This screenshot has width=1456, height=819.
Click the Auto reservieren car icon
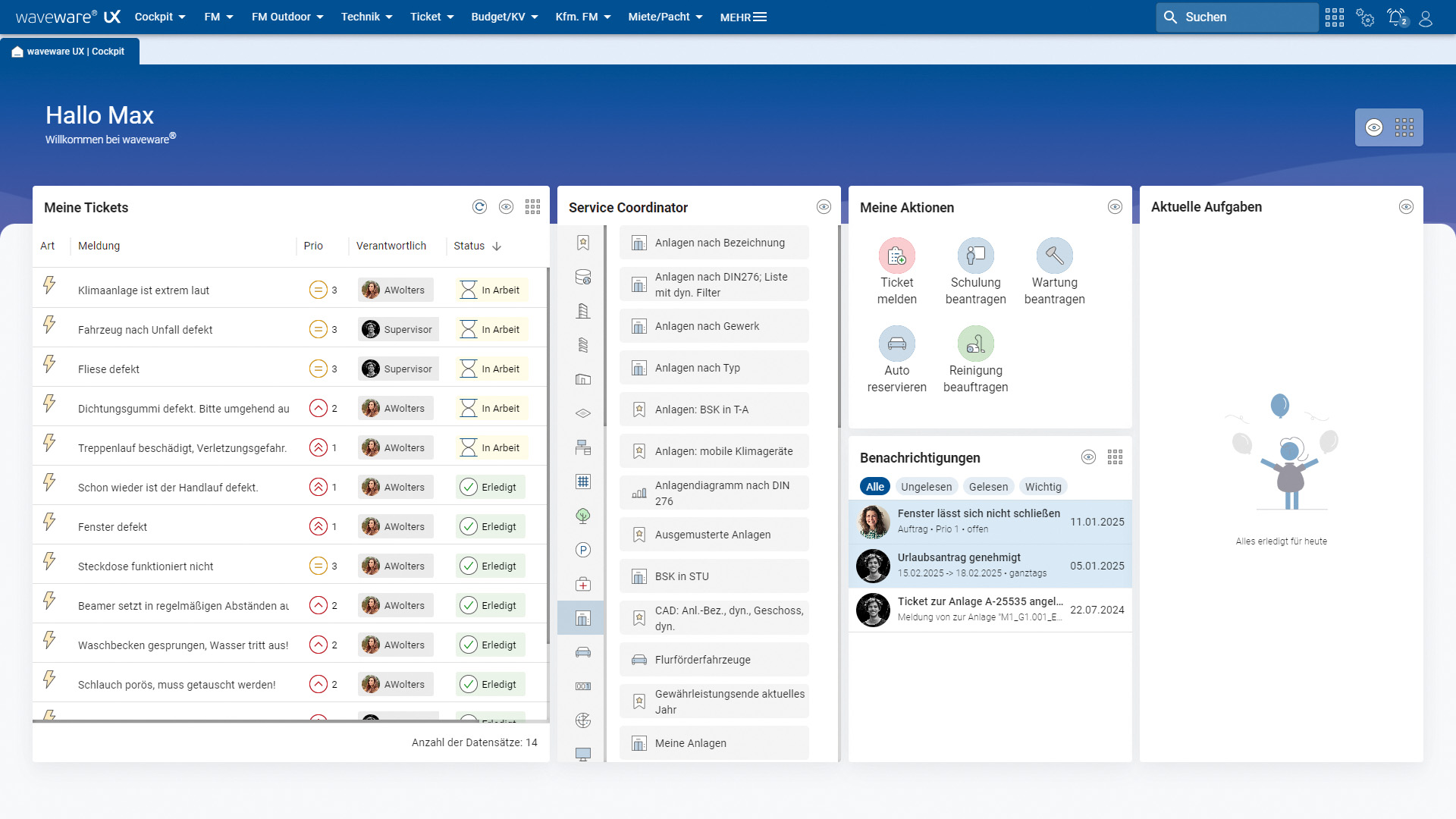896,344
